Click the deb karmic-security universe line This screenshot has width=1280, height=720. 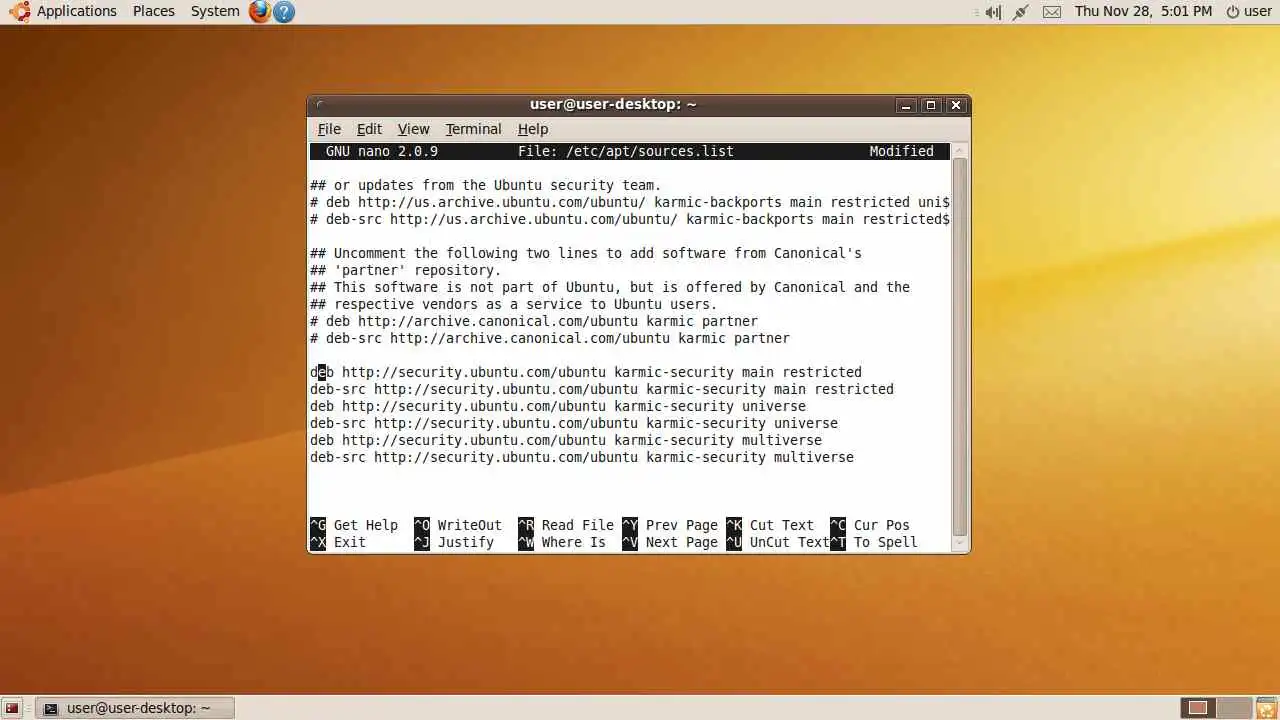pos(558,406)
